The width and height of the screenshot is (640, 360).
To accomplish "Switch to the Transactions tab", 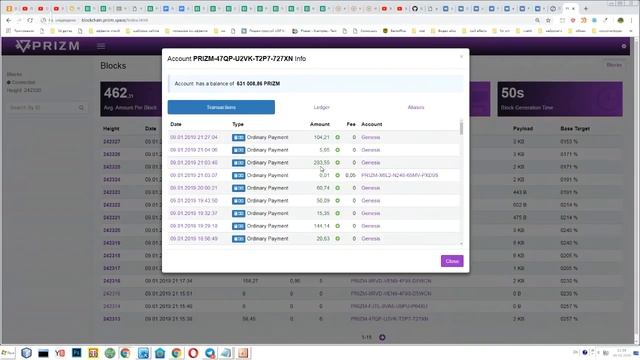I will 221,107.
